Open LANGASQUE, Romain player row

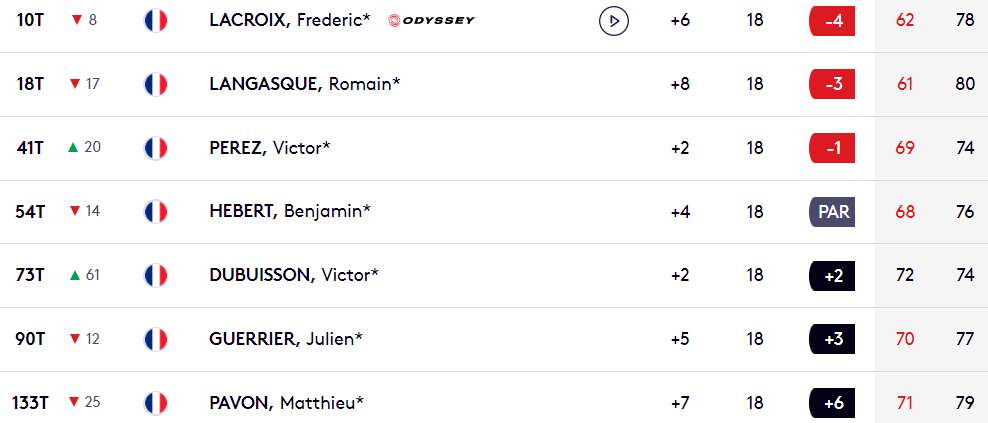[x=494, y=84]
